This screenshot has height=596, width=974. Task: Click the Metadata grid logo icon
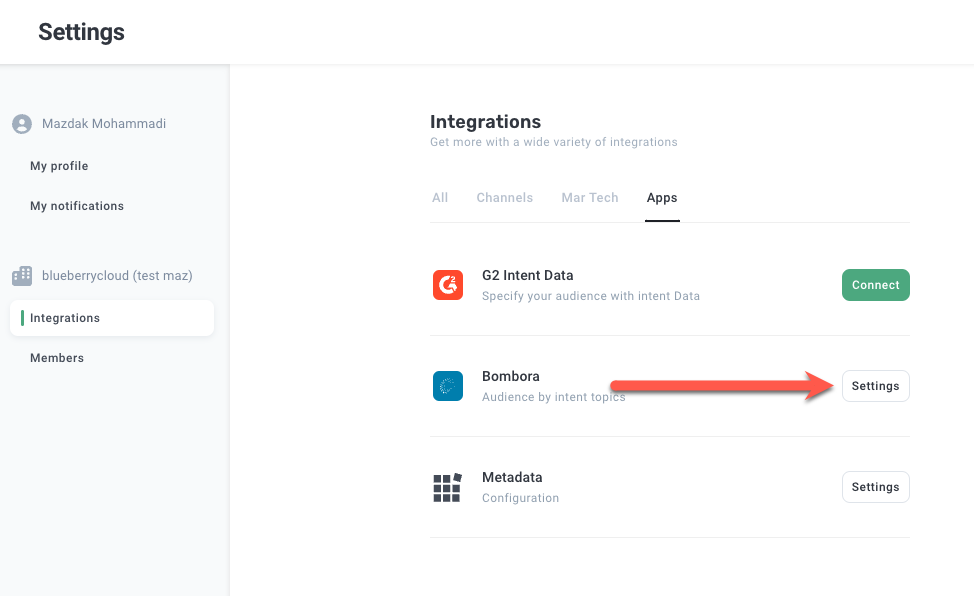point(448,487)
